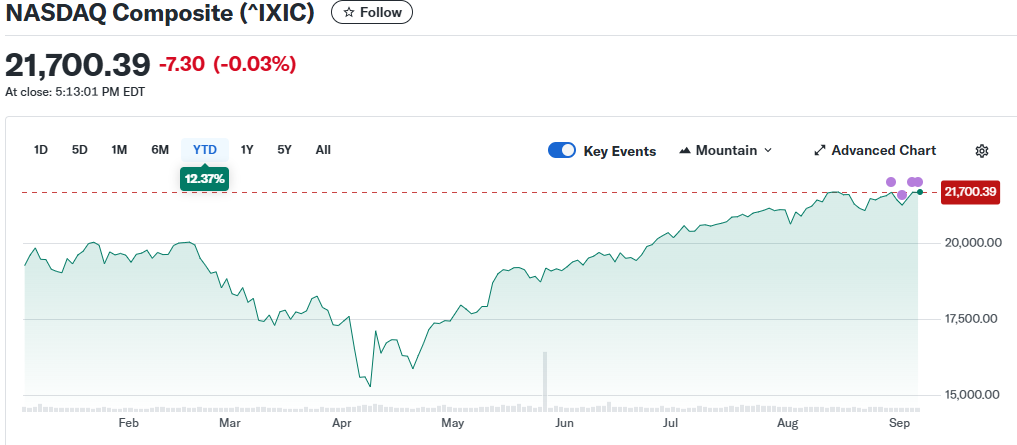The width and height of the screenshot is (1017, 445).
Task: Select the 1M time range
Action: 119,150
